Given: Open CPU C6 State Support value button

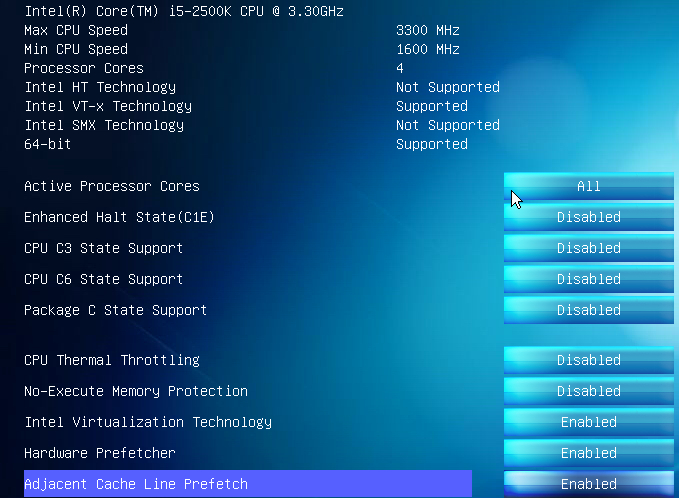Looking at the screenshot, I should click(588, 279).
